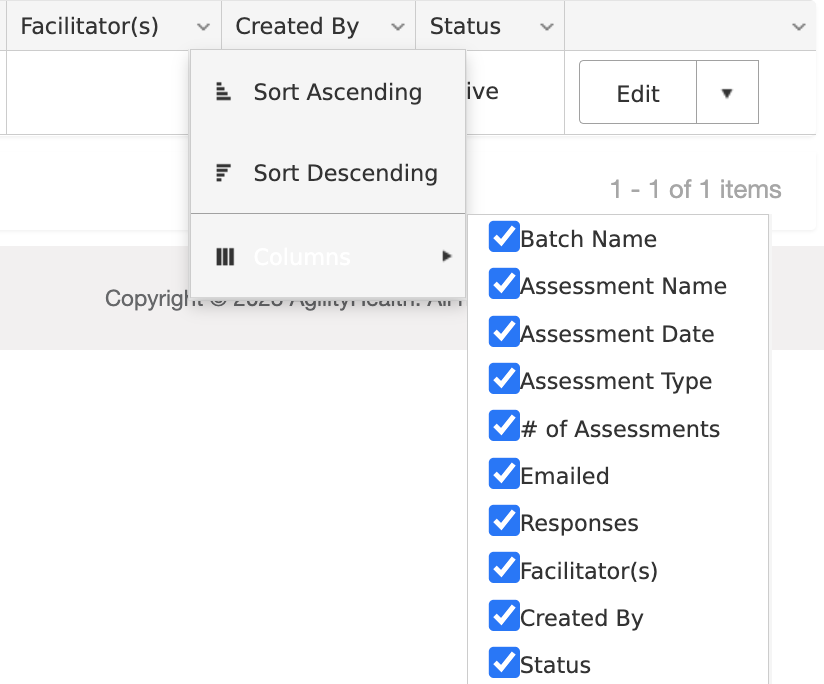Viewport: 824px width, 684px height.
Task: Select Sort Descending menu entry text
Action: tap(346, 173)
